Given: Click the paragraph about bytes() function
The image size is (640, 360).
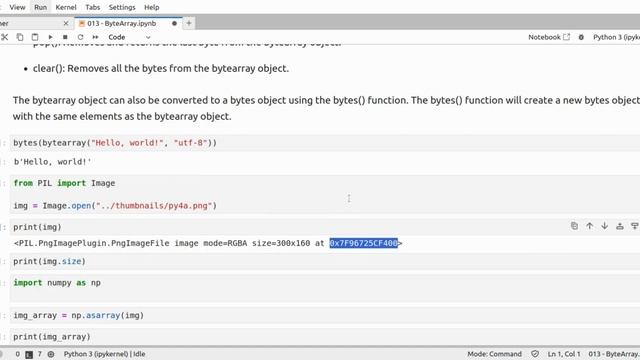Looking at the screenshot, I should pos(326,108).
